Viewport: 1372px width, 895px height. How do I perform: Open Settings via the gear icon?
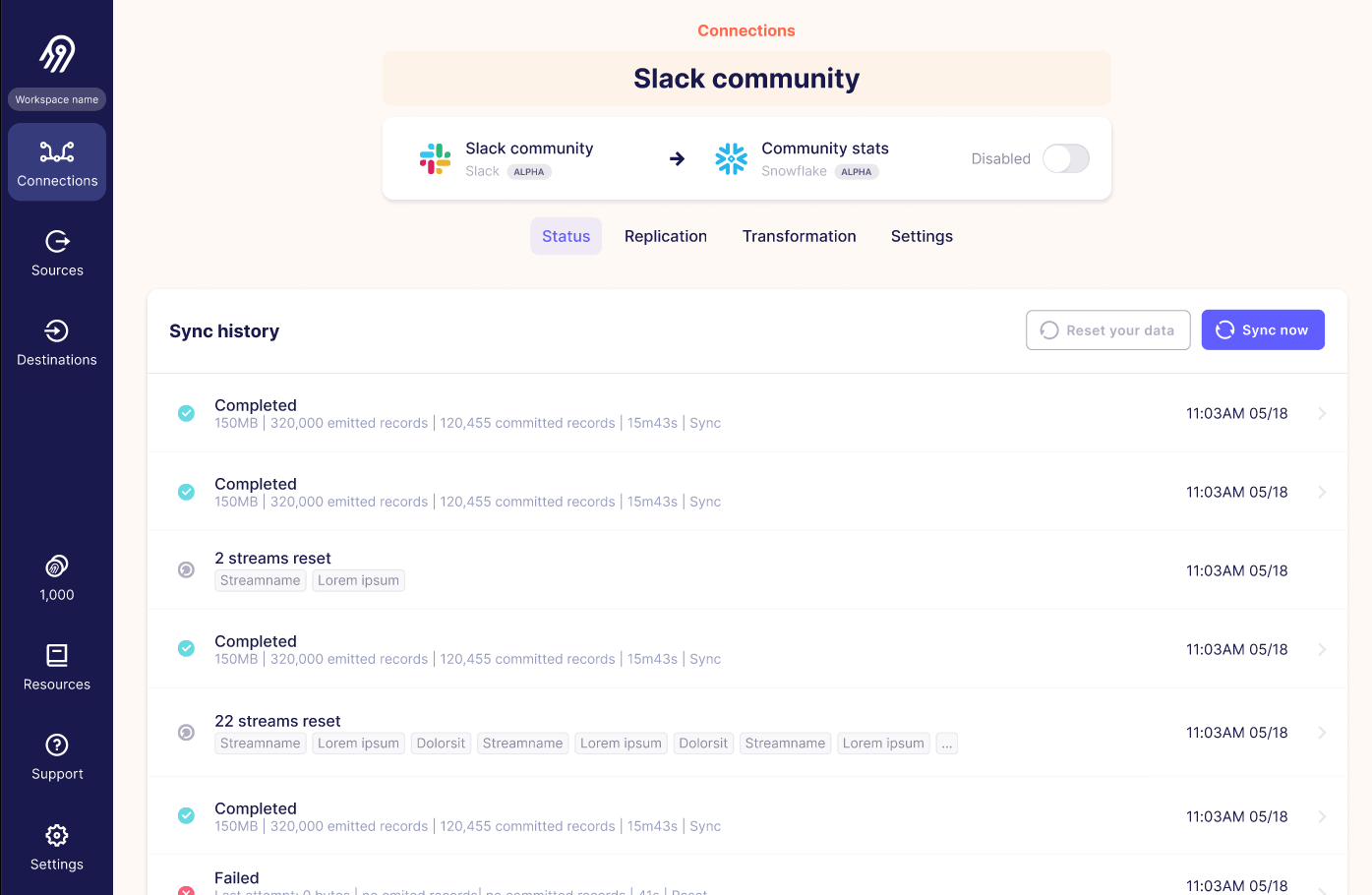[x=56, y=835]
